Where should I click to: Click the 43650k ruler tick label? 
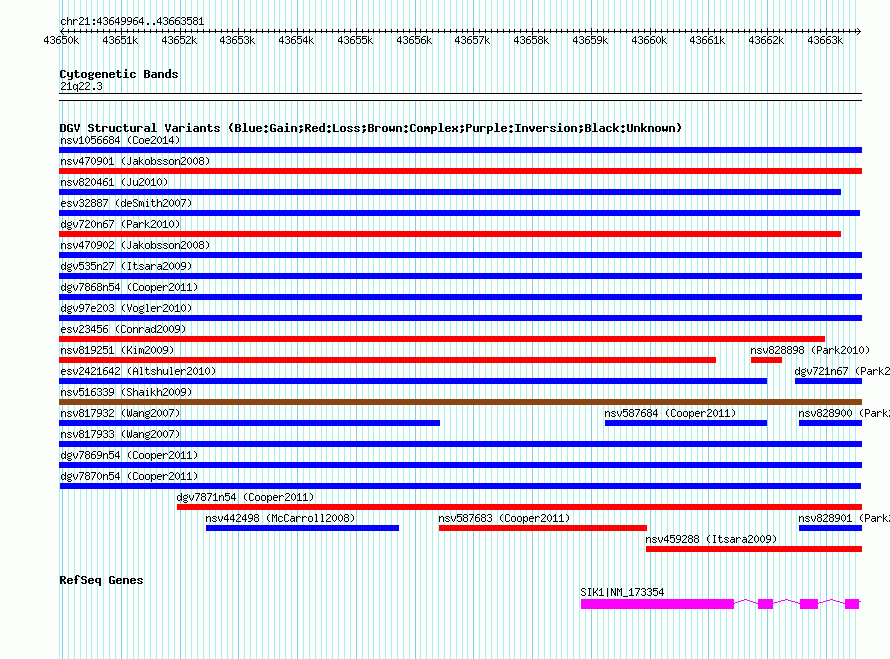[61, 40]
